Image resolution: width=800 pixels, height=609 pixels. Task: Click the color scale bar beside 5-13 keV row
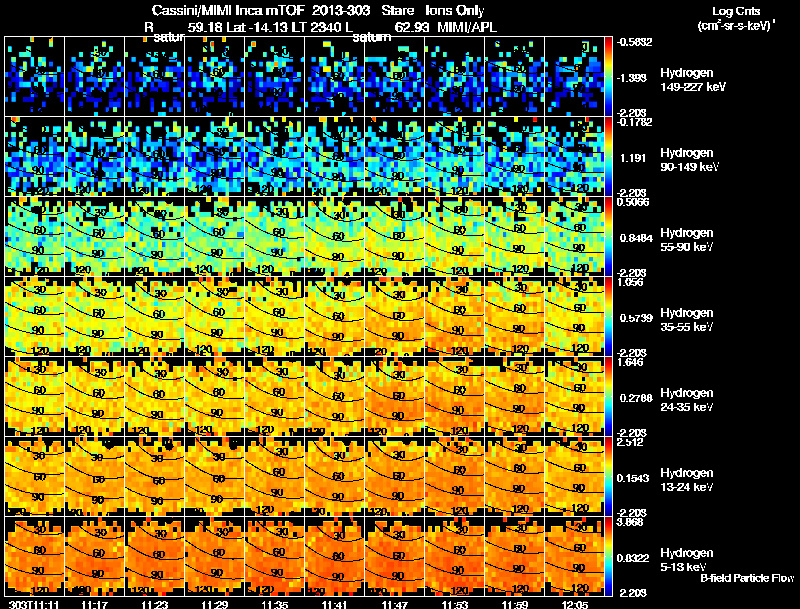click(609, 556)
